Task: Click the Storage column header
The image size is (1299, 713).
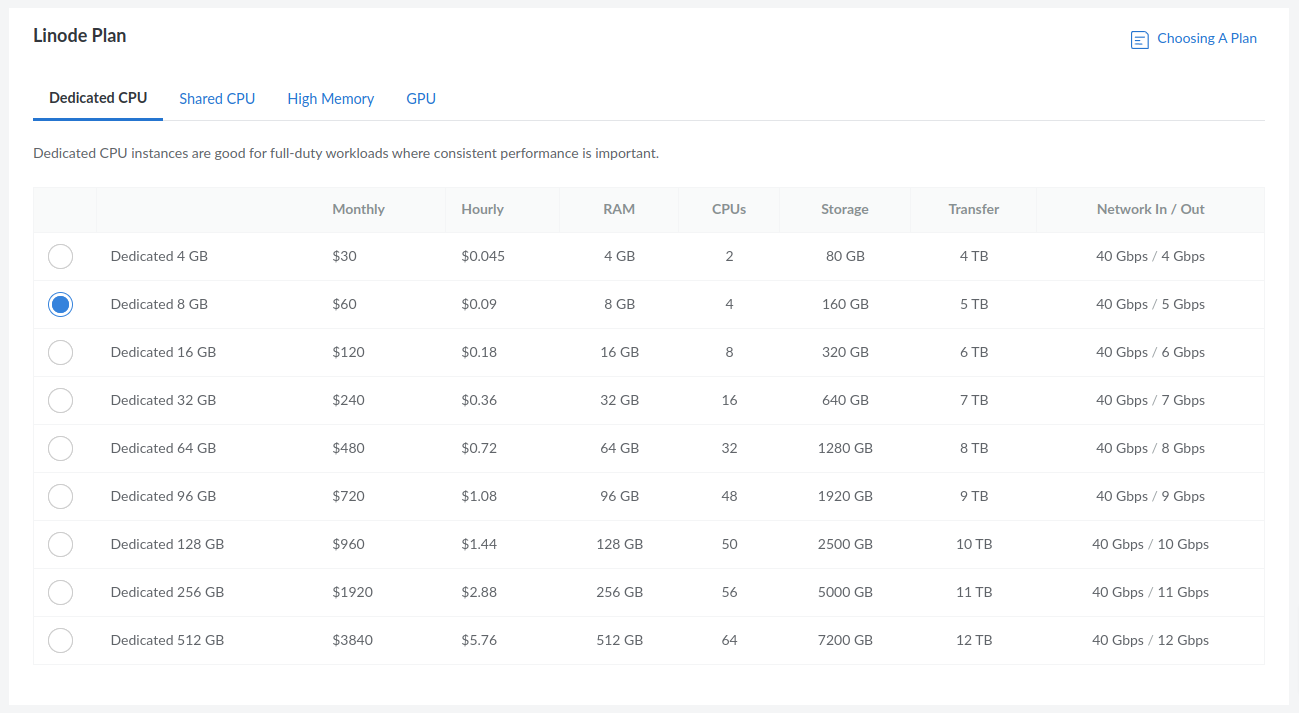Action: click(x=845, y=209)
